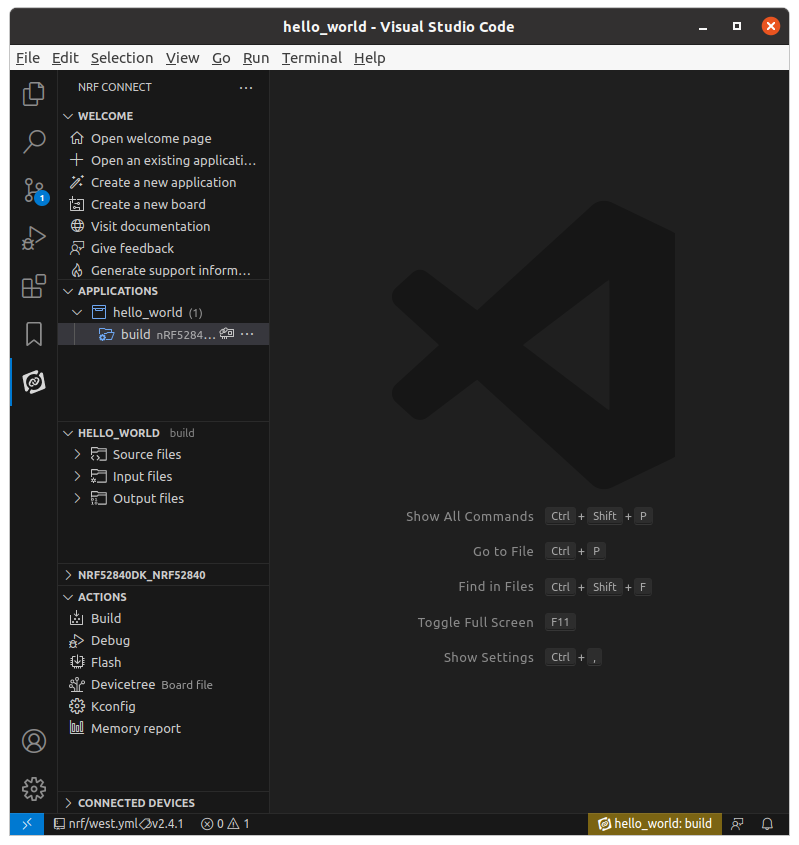
Task: Click Create a new application
Action: click(163, 183)
